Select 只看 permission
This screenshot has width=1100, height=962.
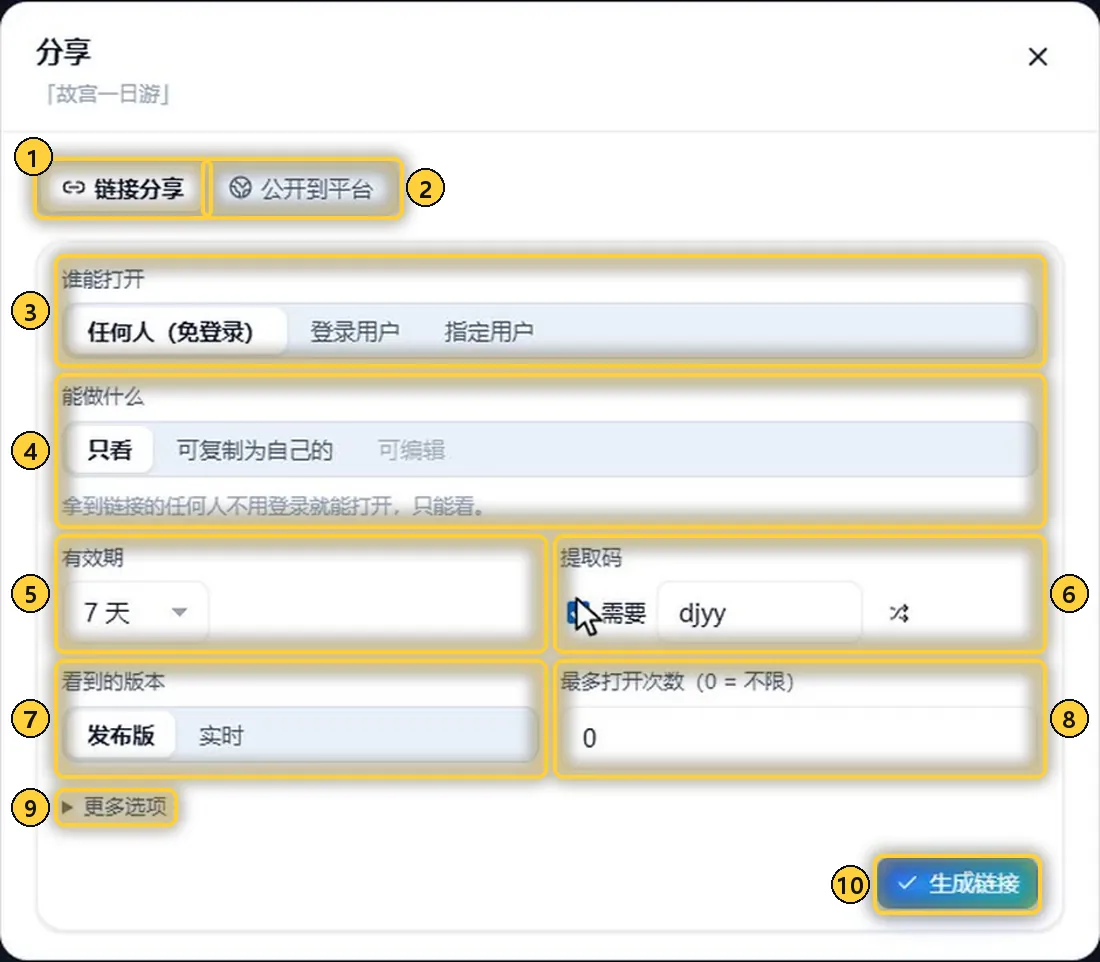pos(110,449)
